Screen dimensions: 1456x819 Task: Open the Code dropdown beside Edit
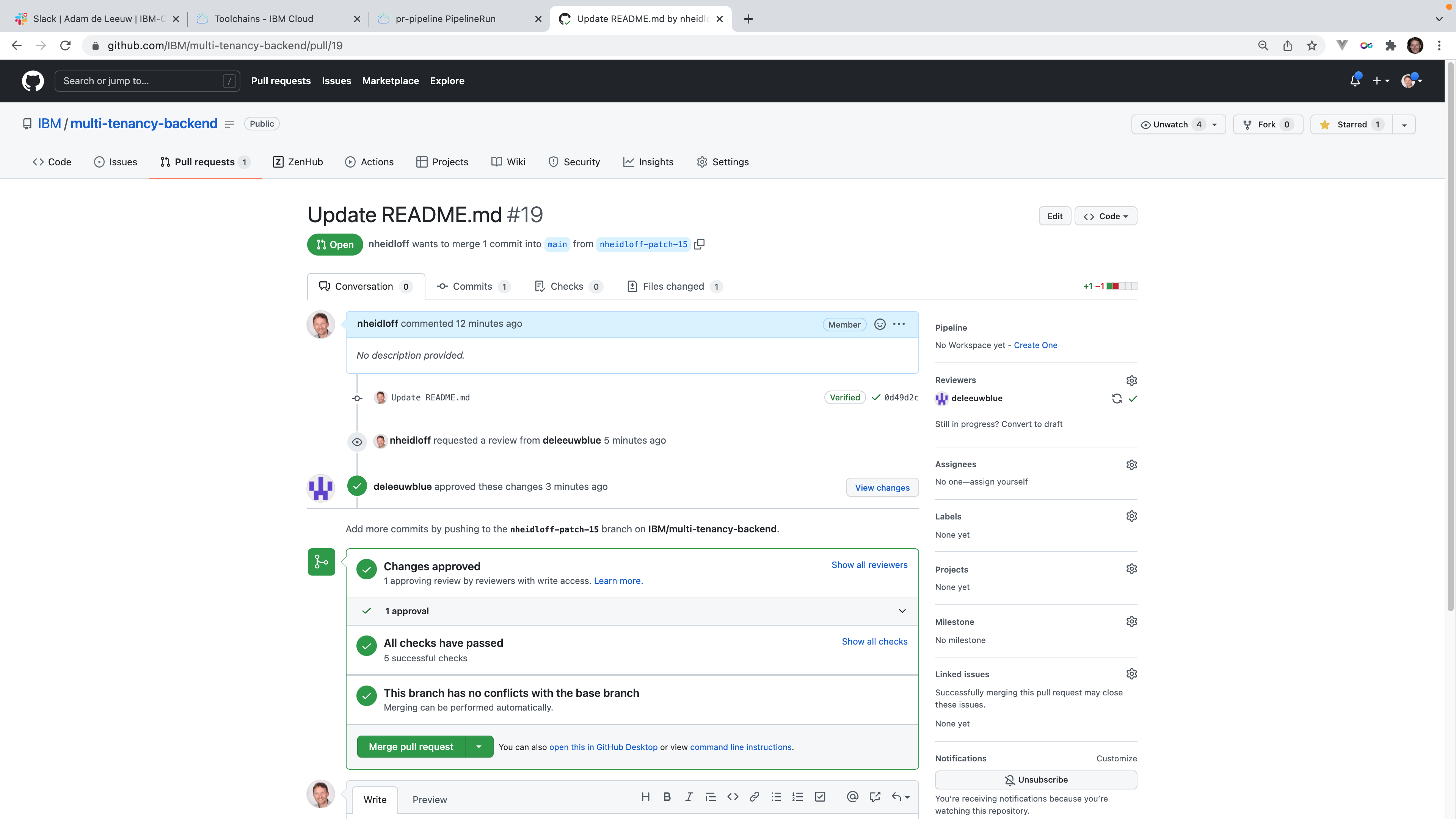click(1106, 216)
